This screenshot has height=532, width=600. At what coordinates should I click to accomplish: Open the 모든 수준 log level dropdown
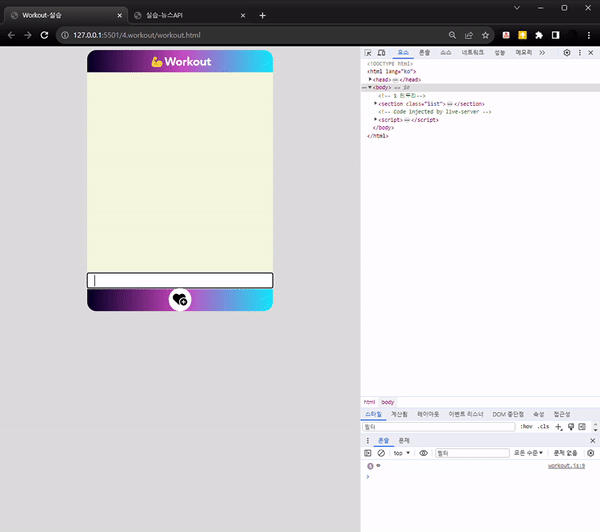(528, 453)
